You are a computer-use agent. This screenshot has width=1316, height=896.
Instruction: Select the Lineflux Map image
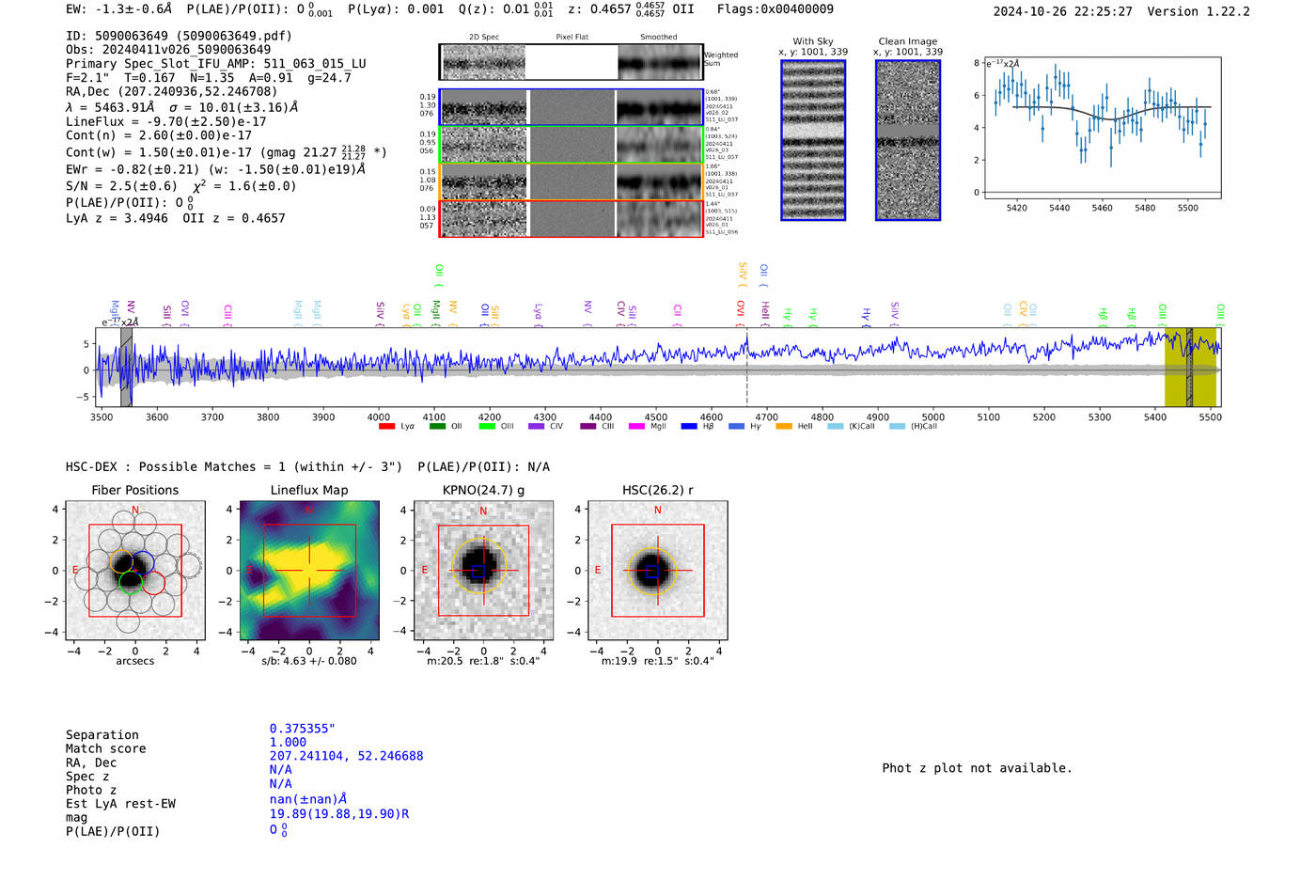coord(309,571)
